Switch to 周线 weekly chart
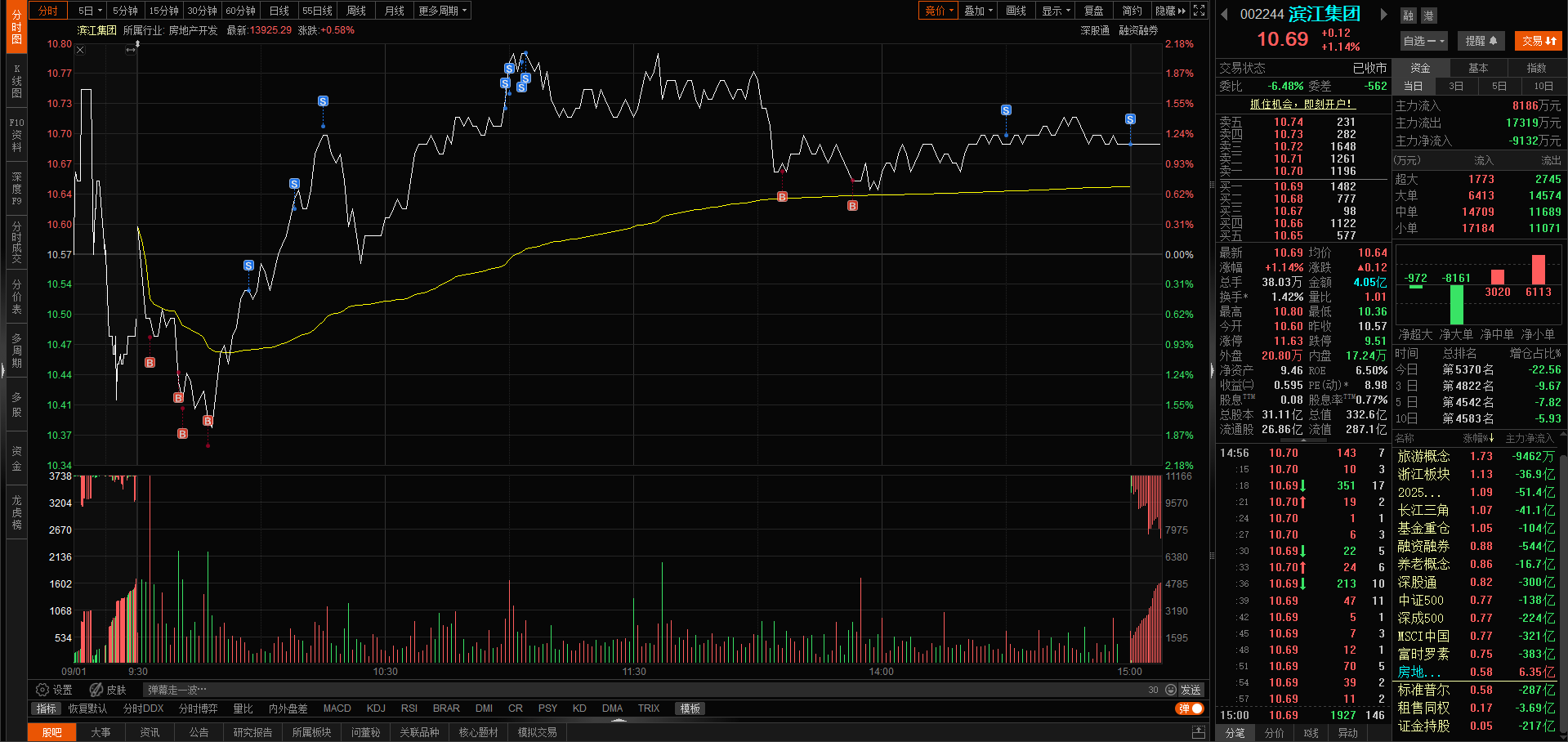Screen dimensions: 1568x742 (356, 11)
